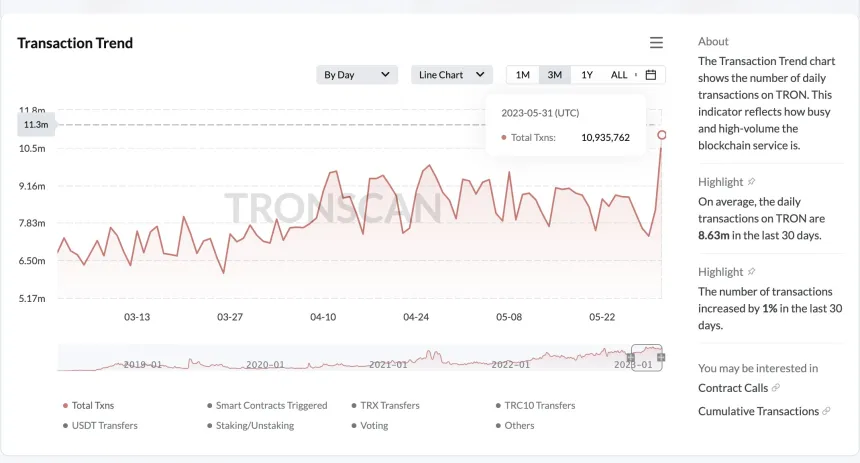Image resolution: width=860 pixels, height=463 pixels.
Task: Click link icon next to Contract Calls
Action: coord(777,388)
